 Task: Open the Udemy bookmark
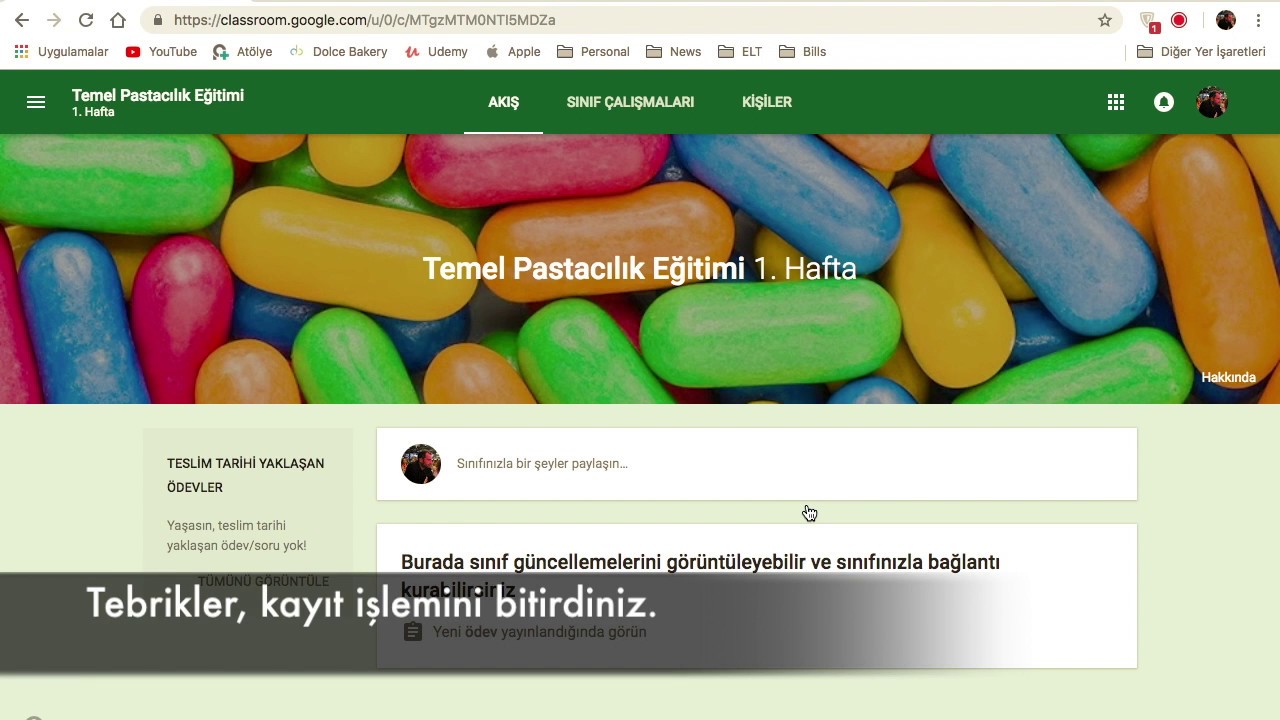[436, 52]
